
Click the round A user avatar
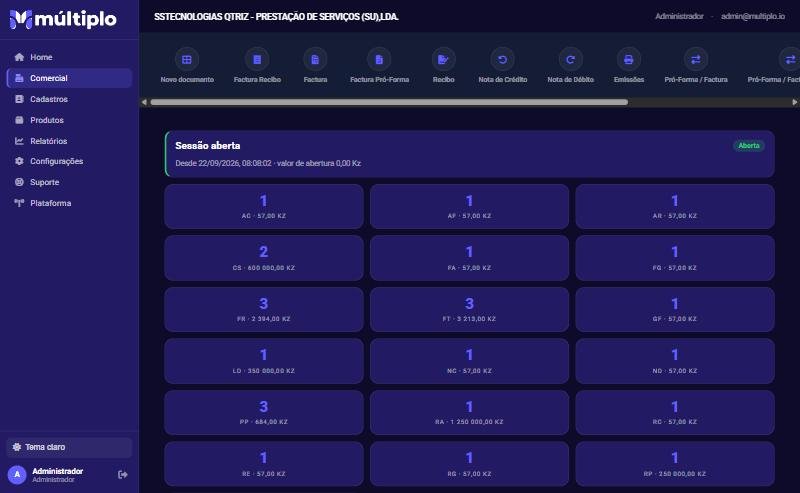17,475
